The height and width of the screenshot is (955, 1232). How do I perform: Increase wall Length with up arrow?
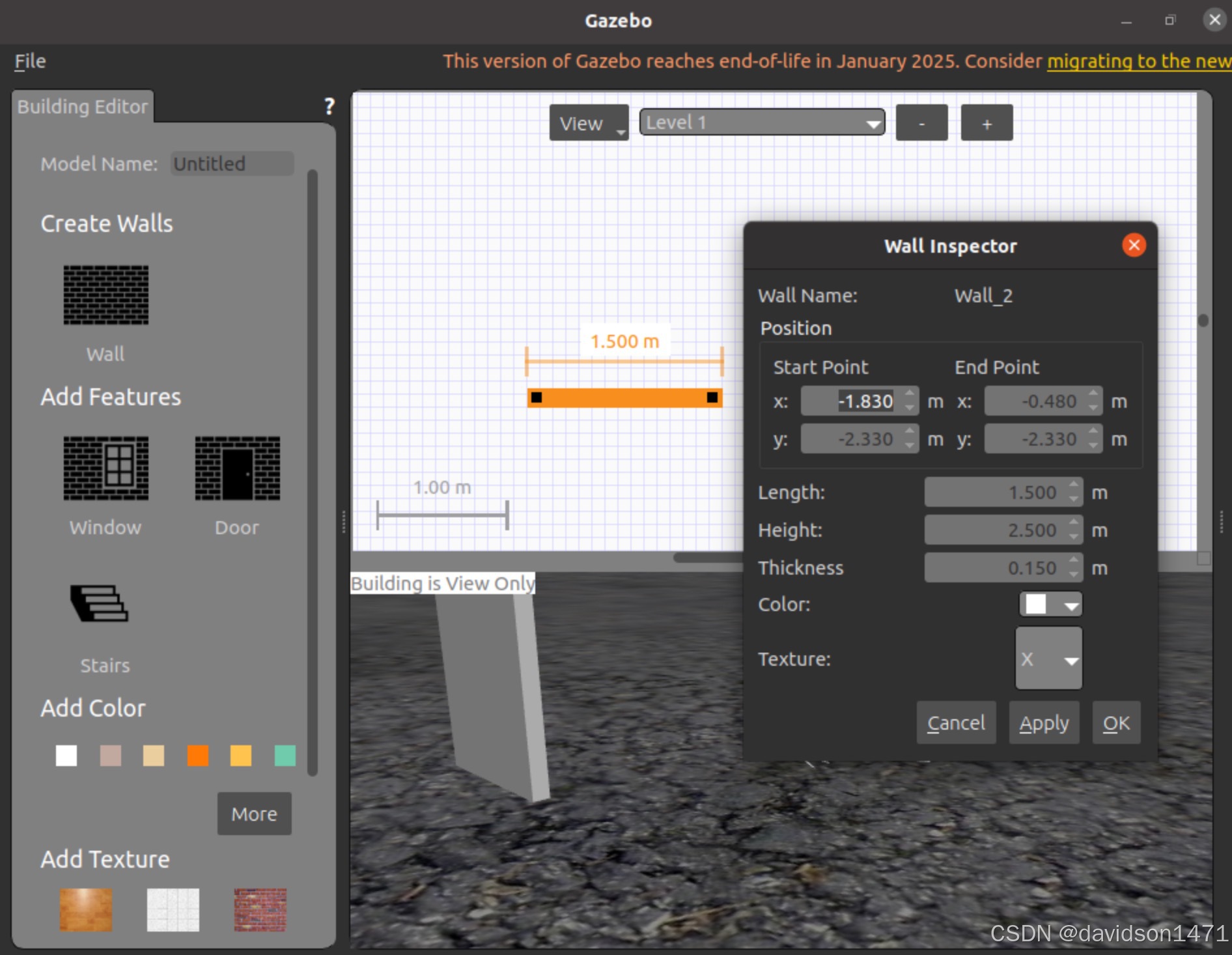click(1074, 485)
